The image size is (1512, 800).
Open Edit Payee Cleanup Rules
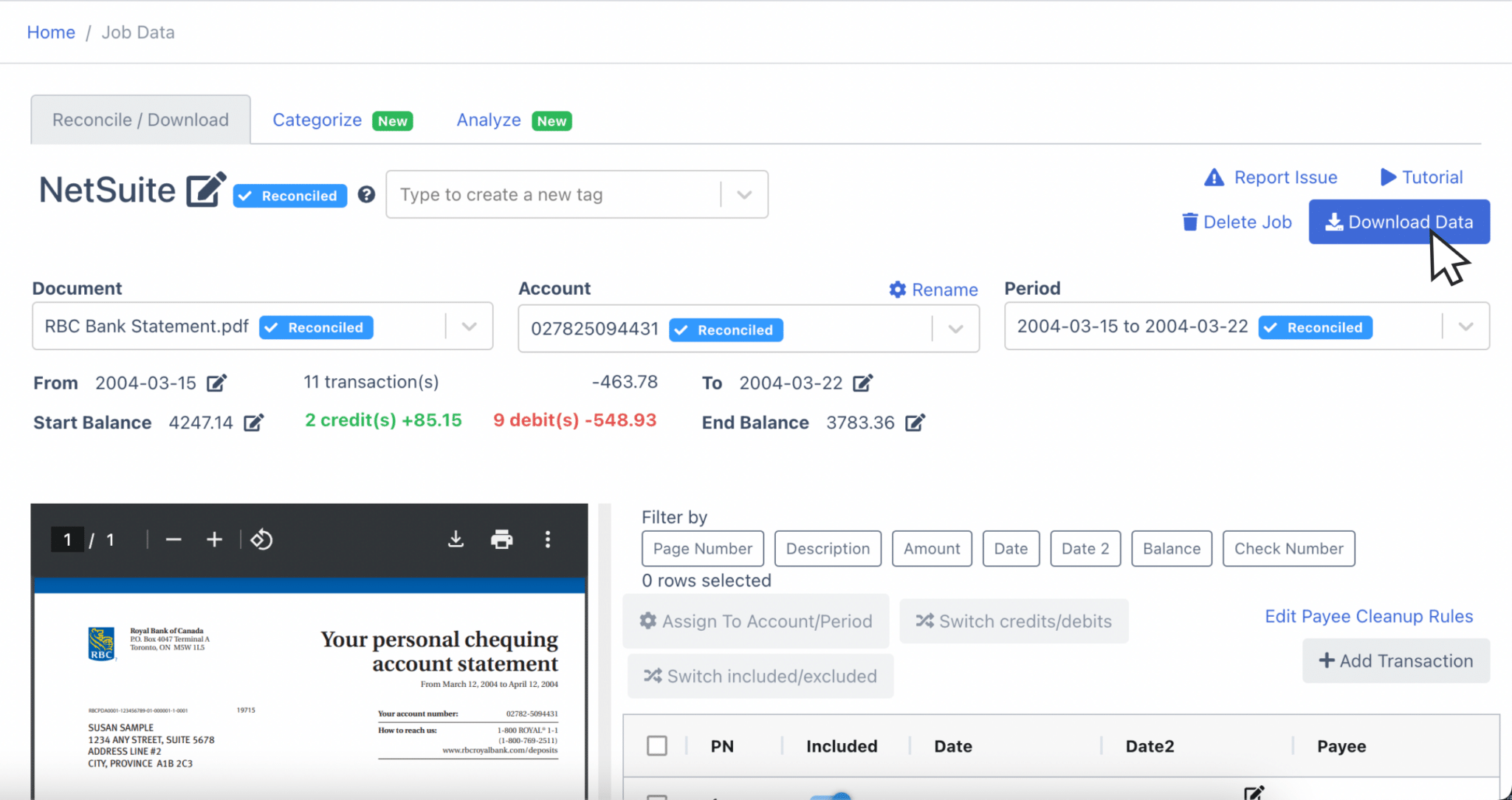[1368, 615]
